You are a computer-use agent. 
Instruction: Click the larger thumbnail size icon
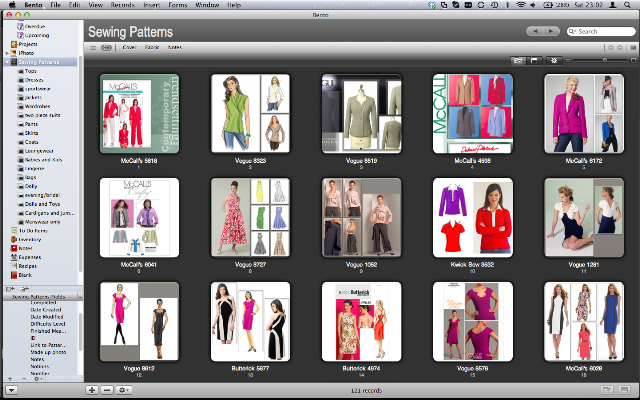click(x=633, y=60)
